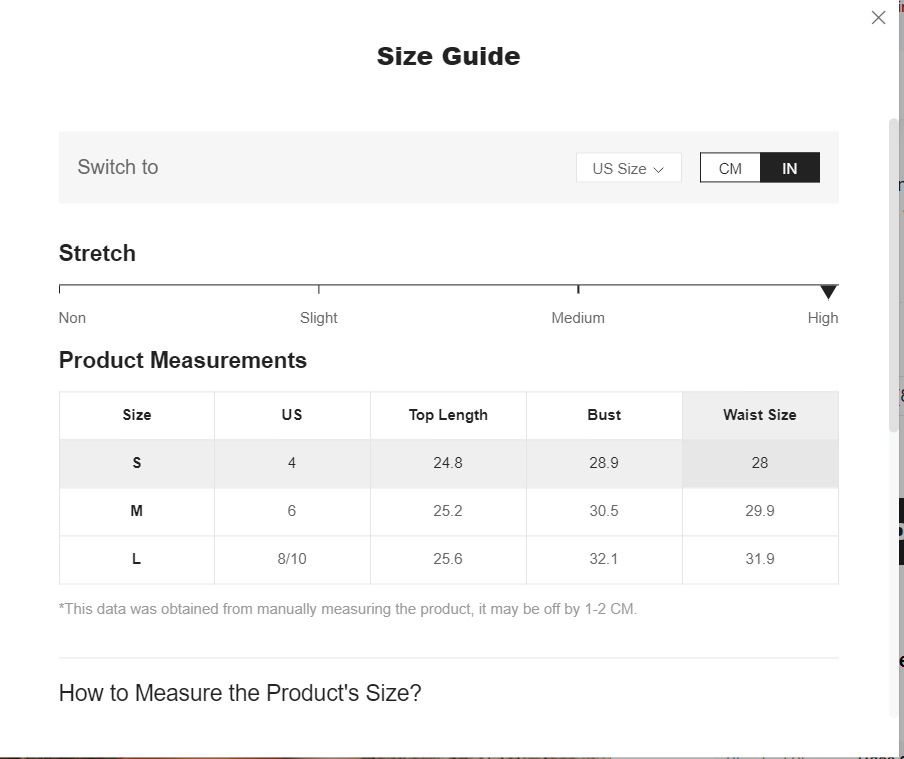
Task: Select the size S row label
Action: 137,463
